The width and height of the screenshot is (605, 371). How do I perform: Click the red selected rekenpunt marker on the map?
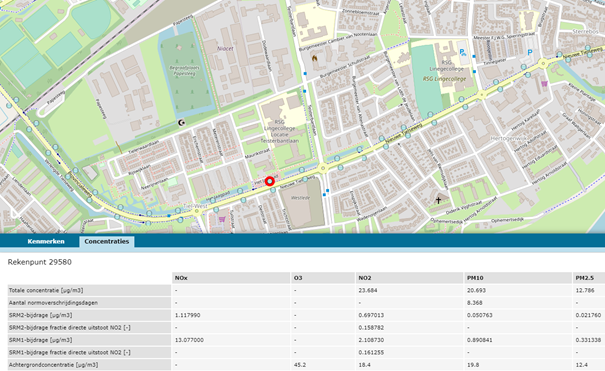tap(270, 181)
